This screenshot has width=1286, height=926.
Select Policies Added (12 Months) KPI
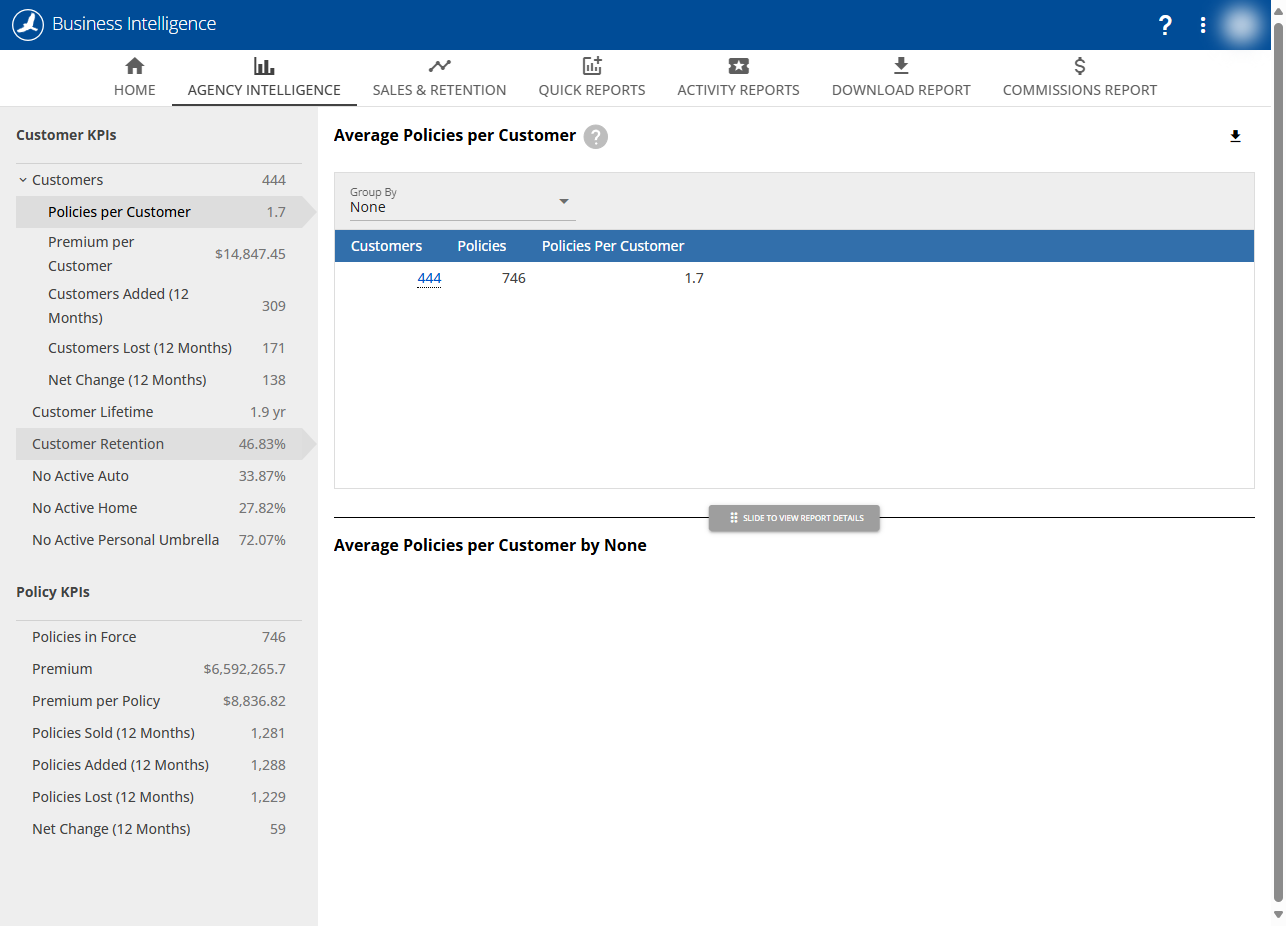158,765
